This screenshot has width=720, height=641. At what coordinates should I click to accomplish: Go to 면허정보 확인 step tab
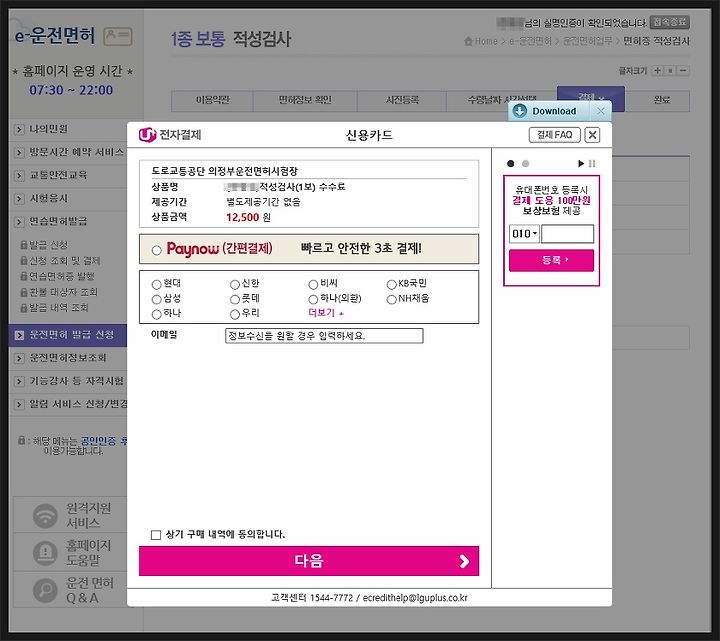coord(305,101)
